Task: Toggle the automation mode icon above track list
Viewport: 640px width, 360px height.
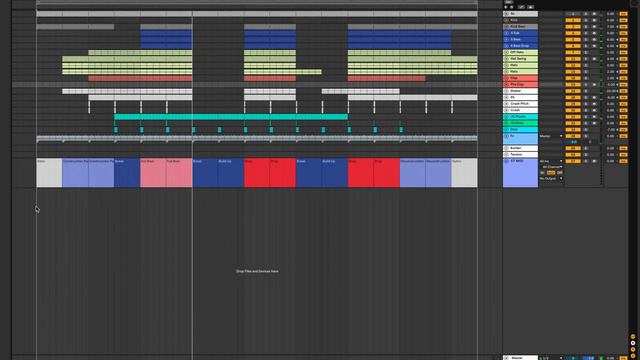Action: (522, 7)
